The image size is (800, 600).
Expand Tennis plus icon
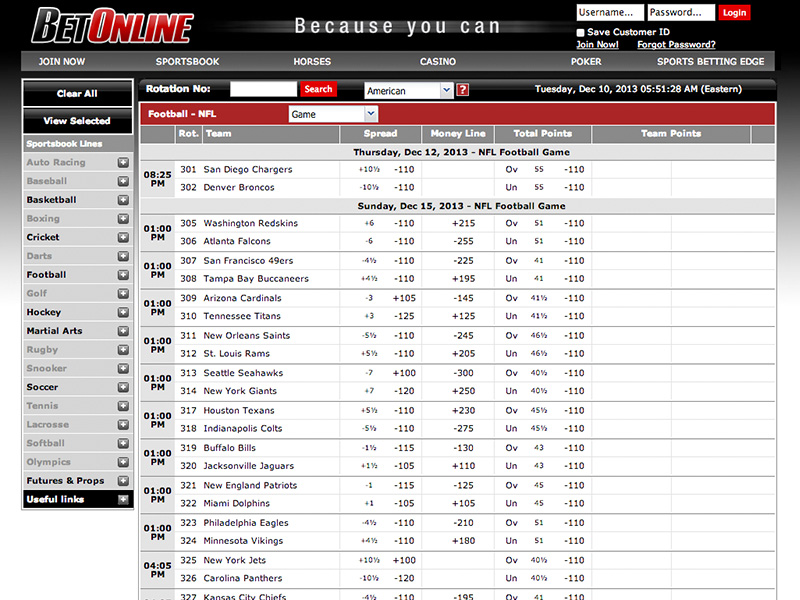point(123,406)
